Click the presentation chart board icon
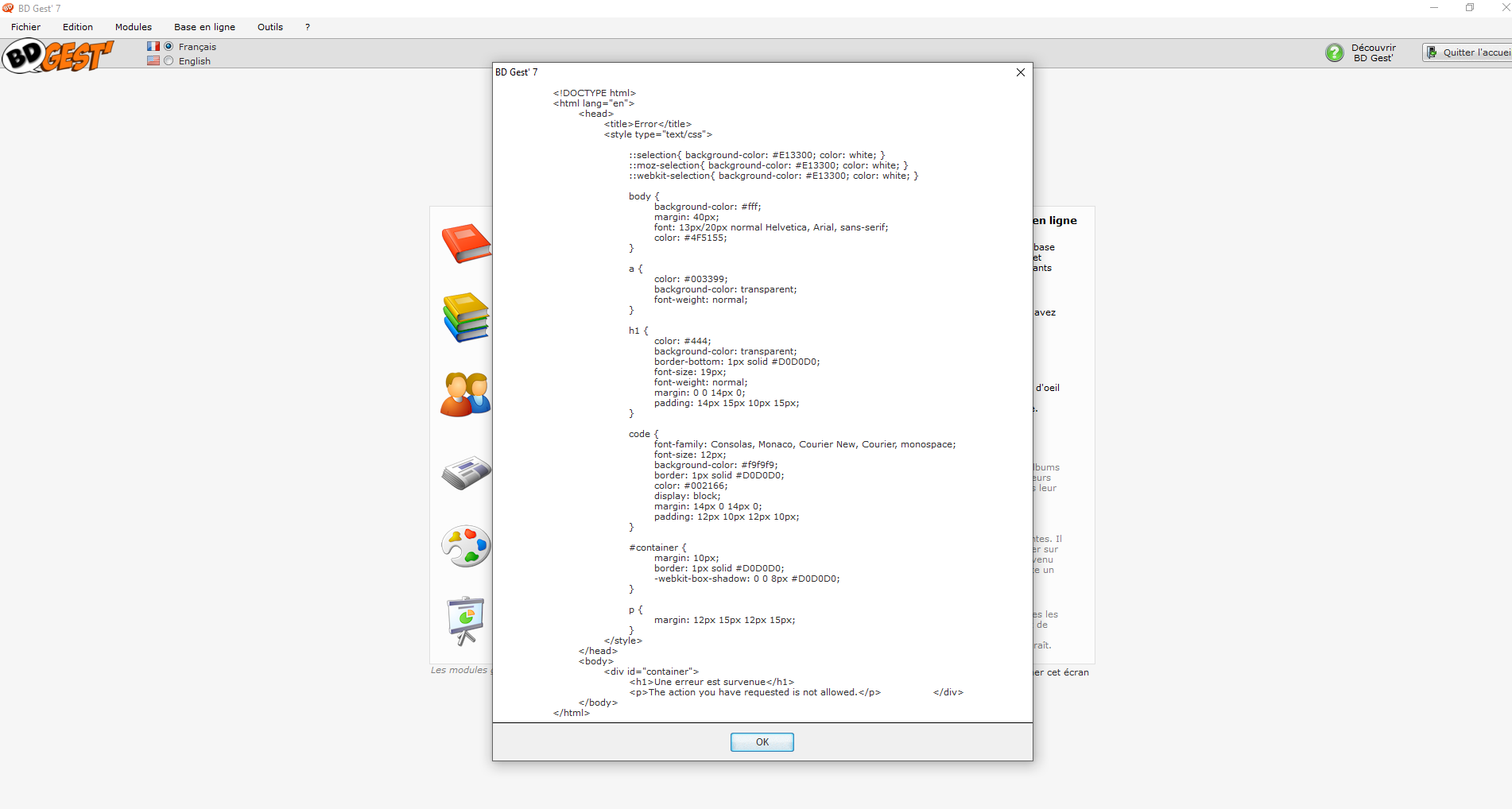This screenshot has height=809, width=1512. click(466, 620)
